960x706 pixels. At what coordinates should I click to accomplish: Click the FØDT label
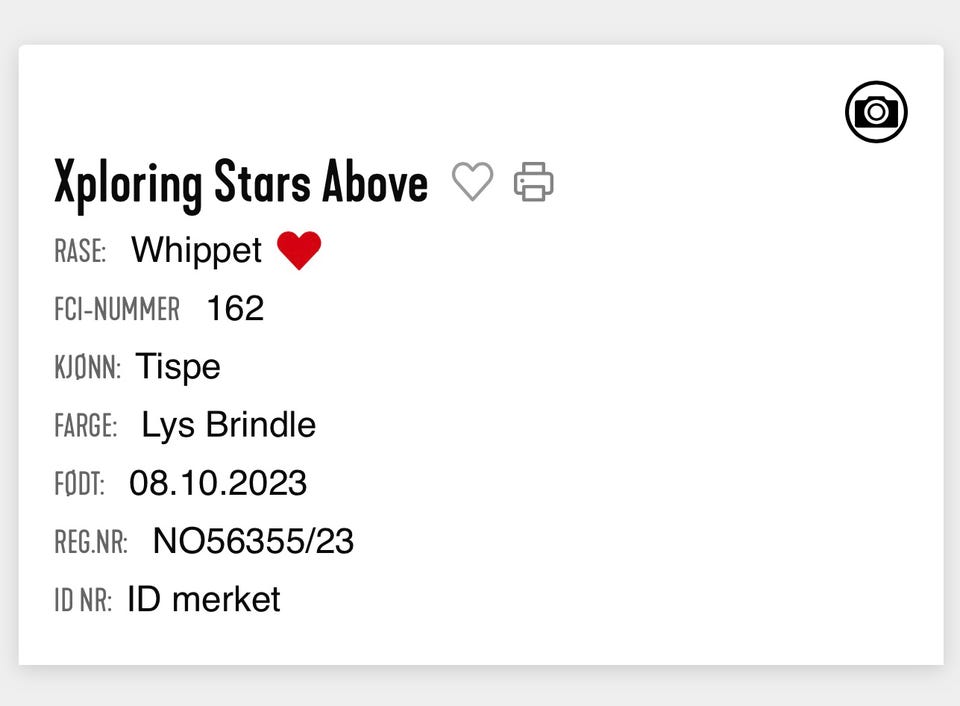pos(79,485)
